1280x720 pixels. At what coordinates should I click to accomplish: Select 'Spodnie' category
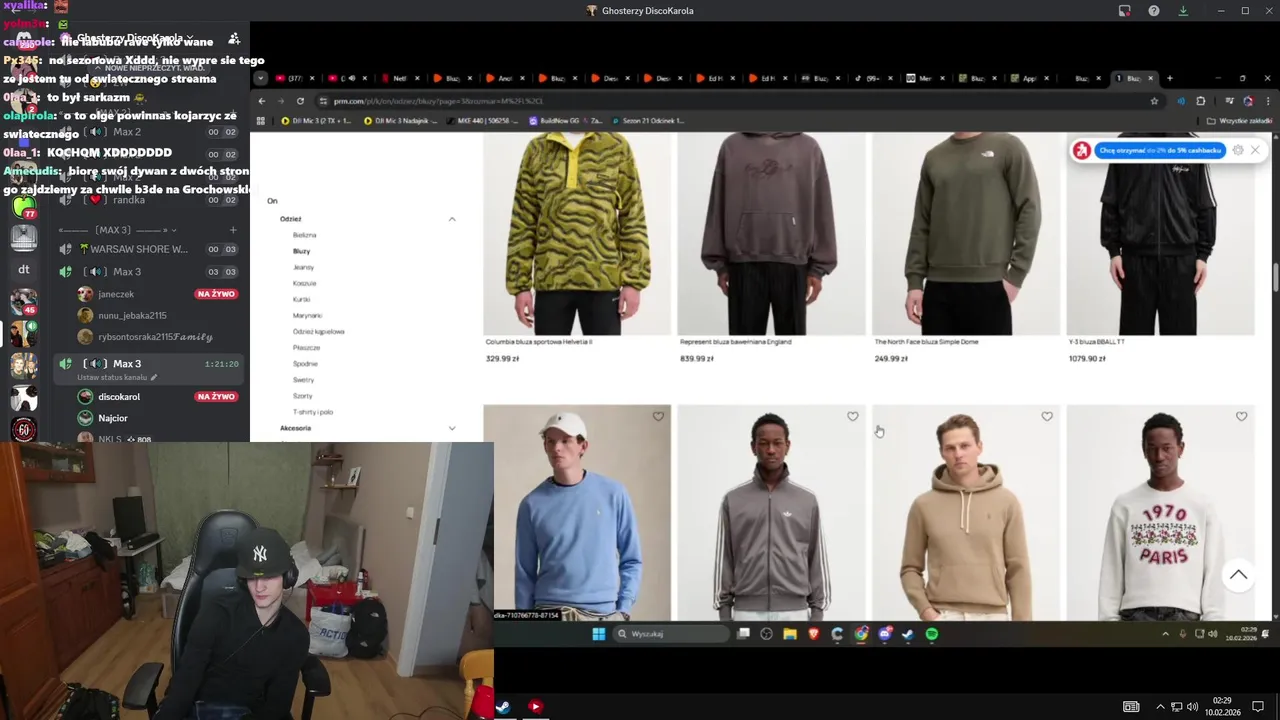coord(305,364)
